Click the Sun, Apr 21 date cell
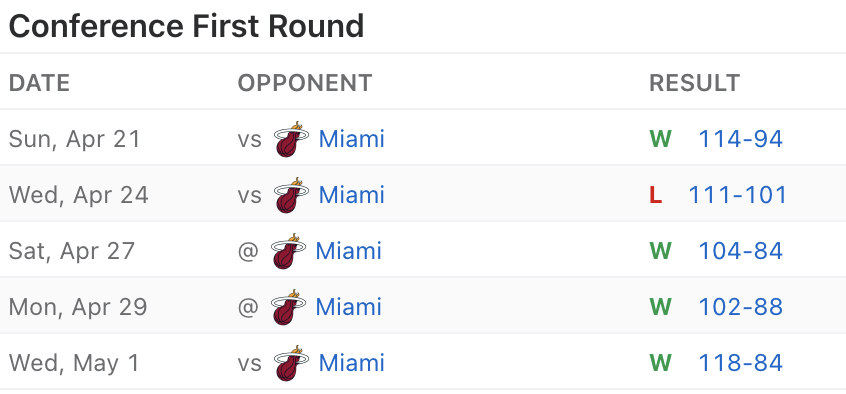This screenshot has height=394, width=846. click(74, 139)
